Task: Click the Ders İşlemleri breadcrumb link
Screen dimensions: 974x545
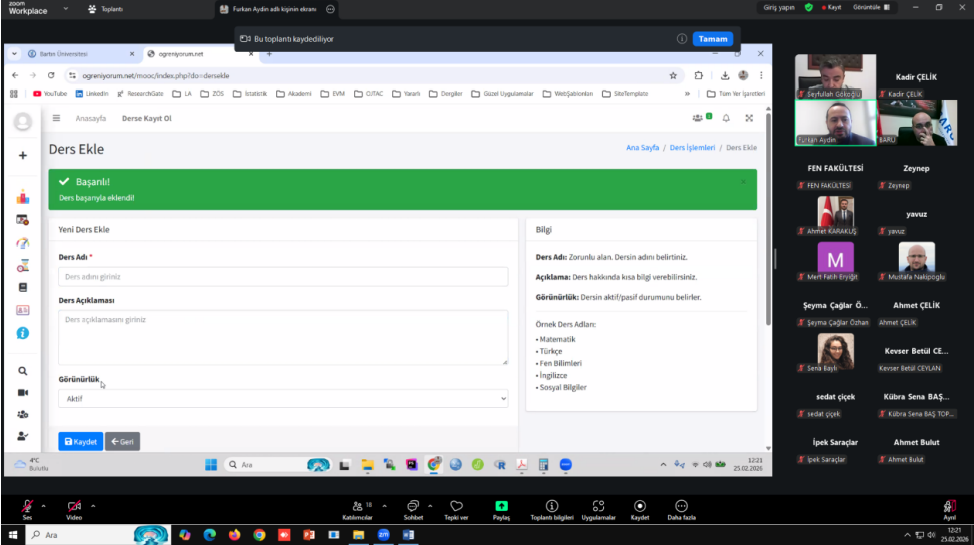Action: pyautogui.click(x=692, y=148)
